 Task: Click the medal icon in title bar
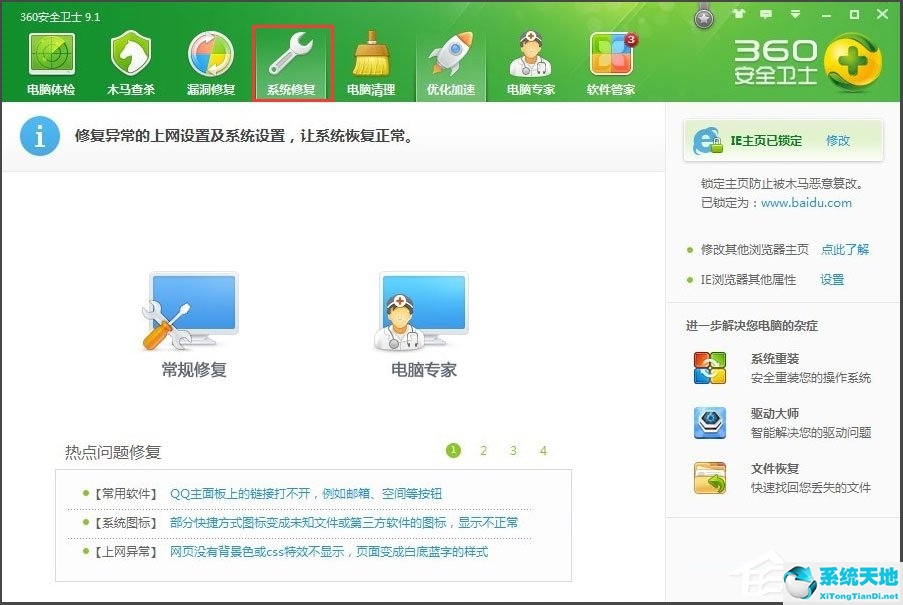click(x=704, y=18)
